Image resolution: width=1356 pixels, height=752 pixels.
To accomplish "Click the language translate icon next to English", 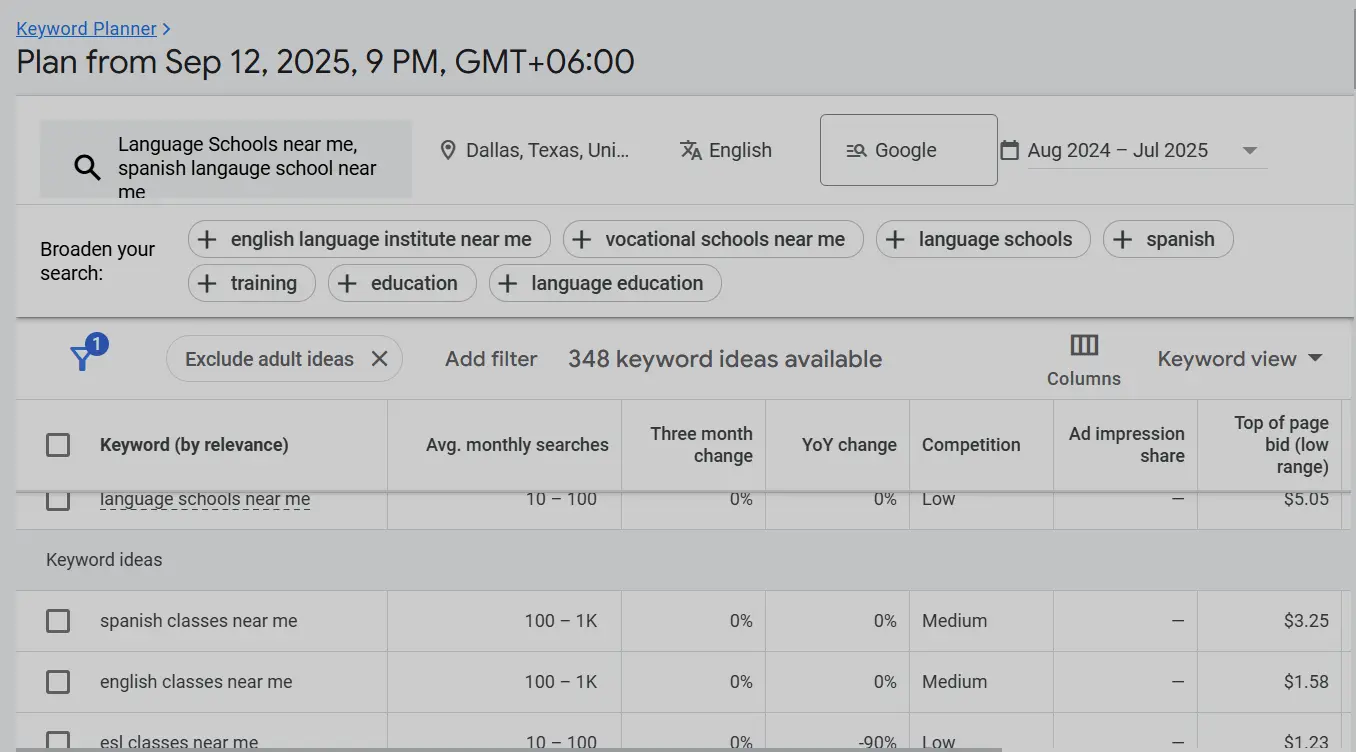I will coord(691,150).
